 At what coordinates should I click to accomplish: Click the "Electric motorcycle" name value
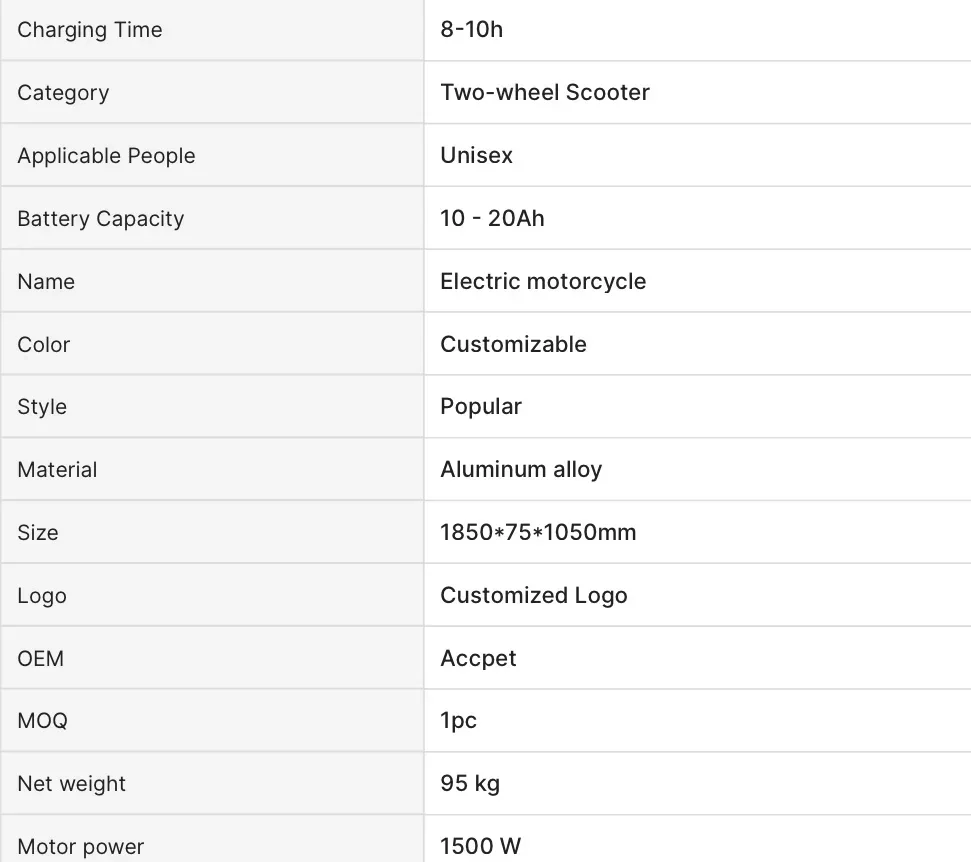[x=543, y=282]
